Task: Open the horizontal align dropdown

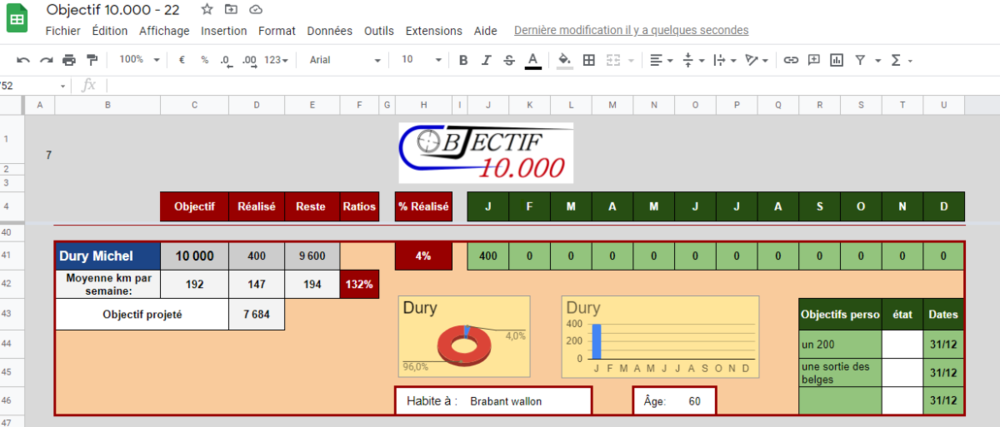Action: pyautogui.click(x=661, y=60)
